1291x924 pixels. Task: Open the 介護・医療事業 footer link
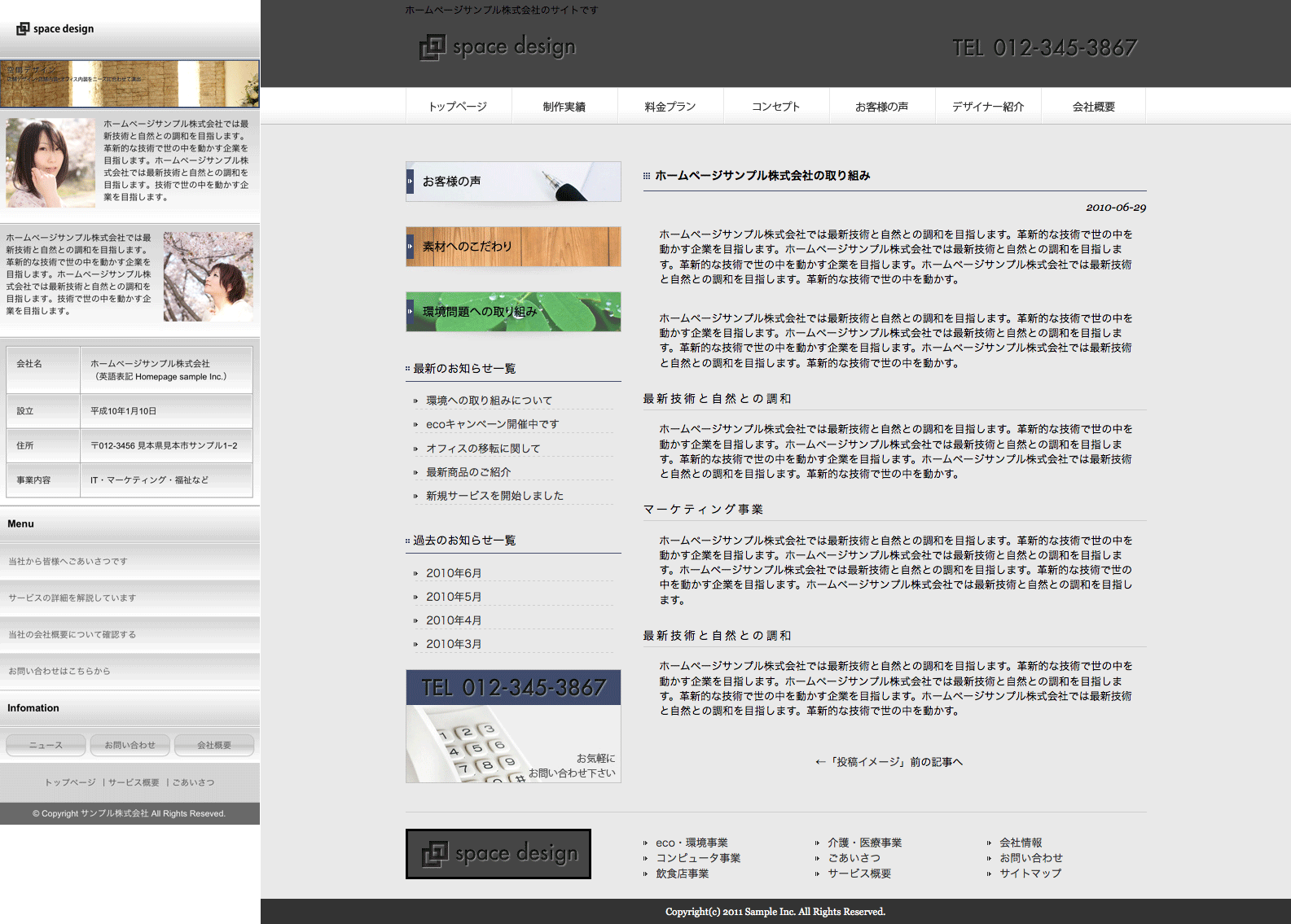tap(864, 843)
